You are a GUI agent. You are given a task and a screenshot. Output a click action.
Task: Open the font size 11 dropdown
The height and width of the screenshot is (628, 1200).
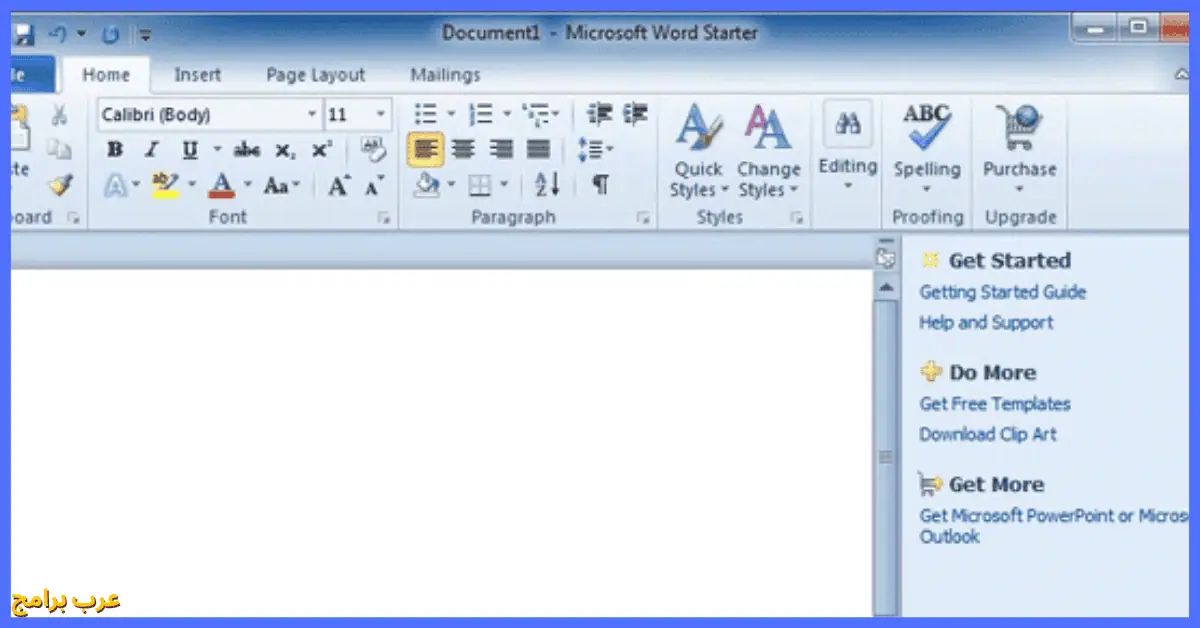coord(382,115)
